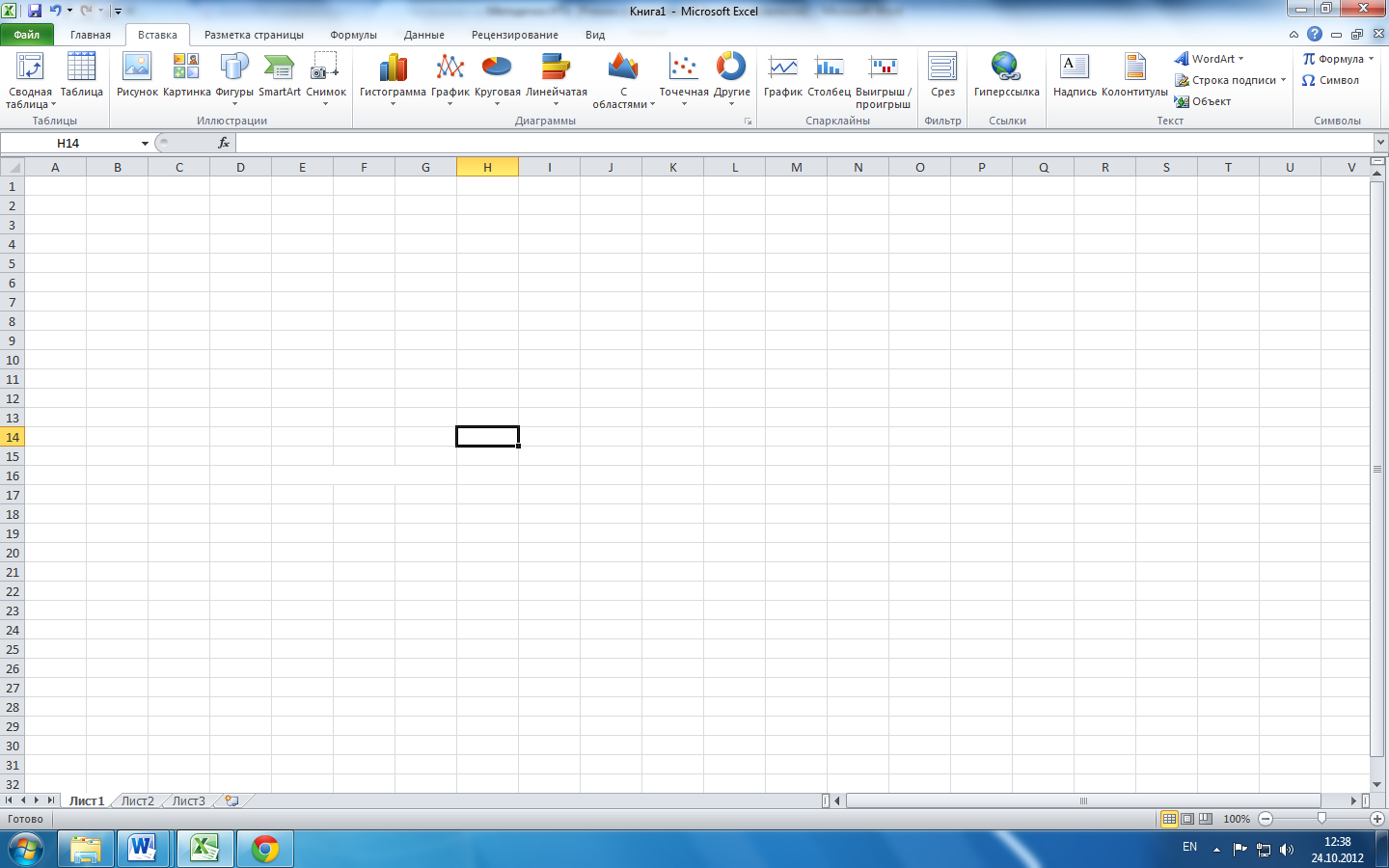This screenshot has height=868, width=1389.
Task: Click the horizontal scrollbar right arrow
Action: (1353, 800)
